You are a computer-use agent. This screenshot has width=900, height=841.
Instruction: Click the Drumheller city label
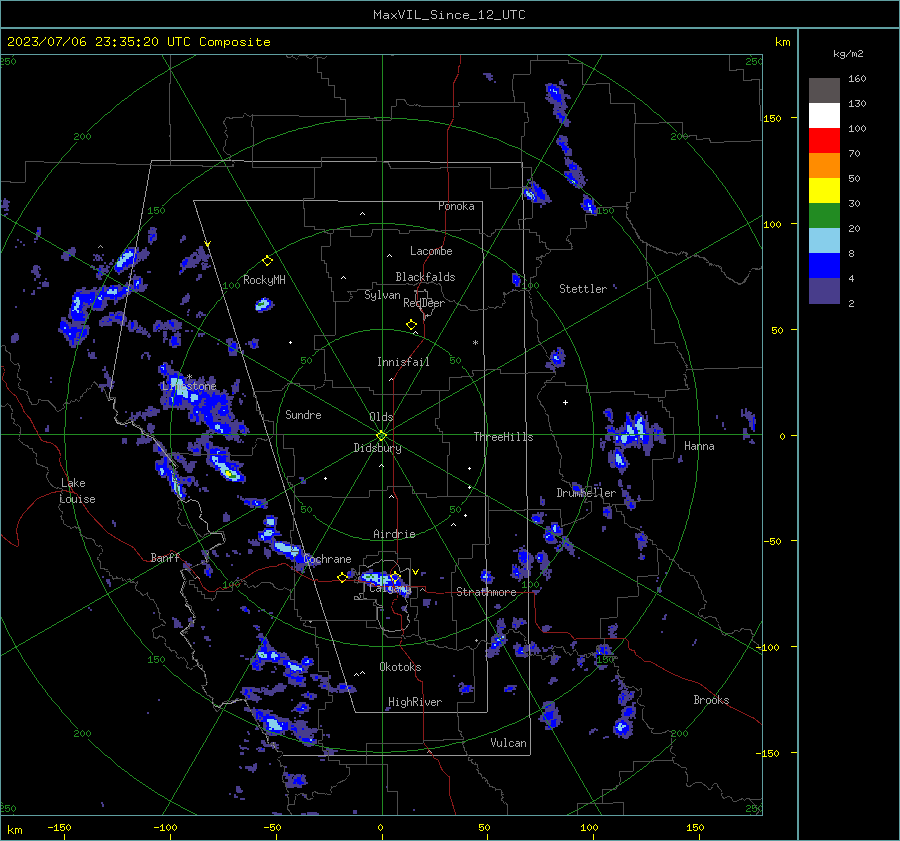click(x=586, y=493)
